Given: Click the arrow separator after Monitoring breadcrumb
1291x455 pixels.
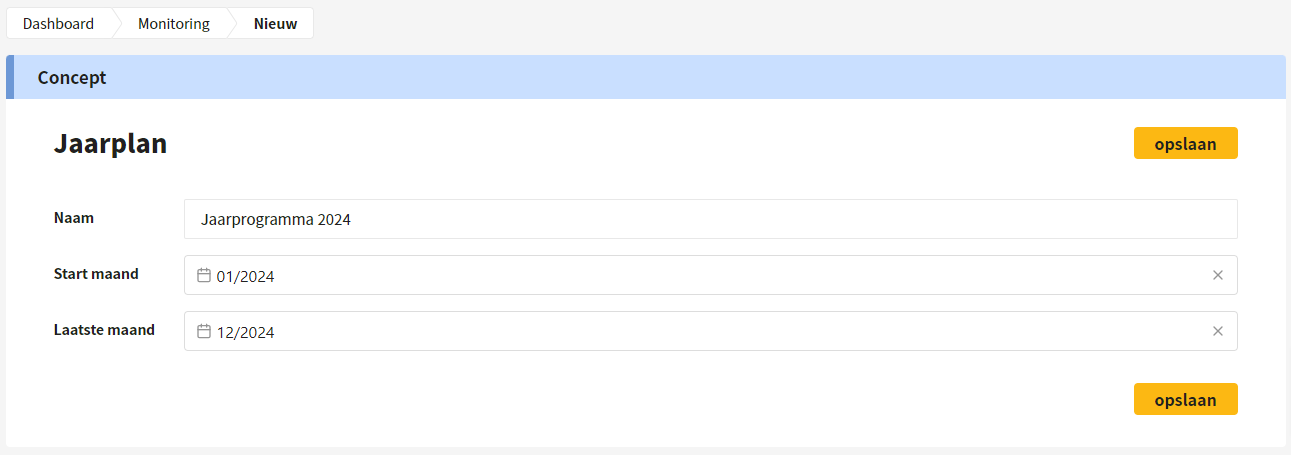Looking at the screenshot, I should 233,24.
